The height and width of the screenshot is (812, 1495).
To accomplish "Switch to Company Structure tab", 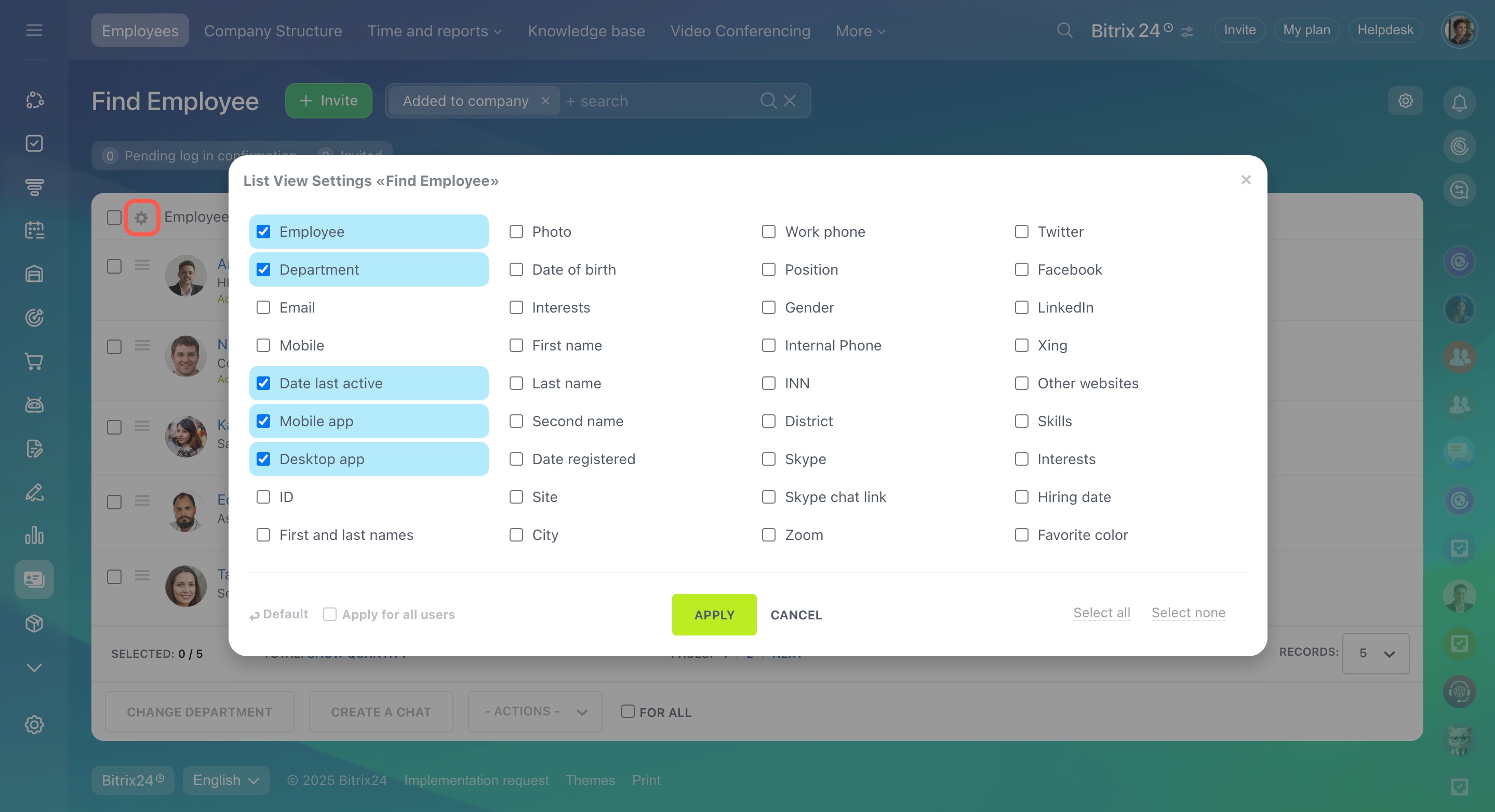I will pyautogui.click(x=273, y=31).
